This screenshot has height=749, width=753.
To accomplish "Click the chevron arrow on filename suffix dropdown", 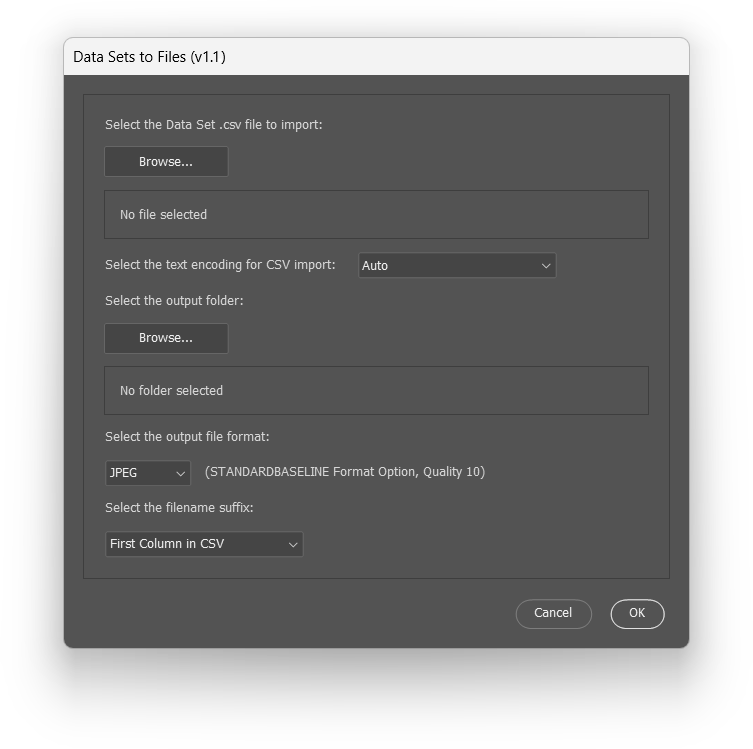I will (293, 544).
